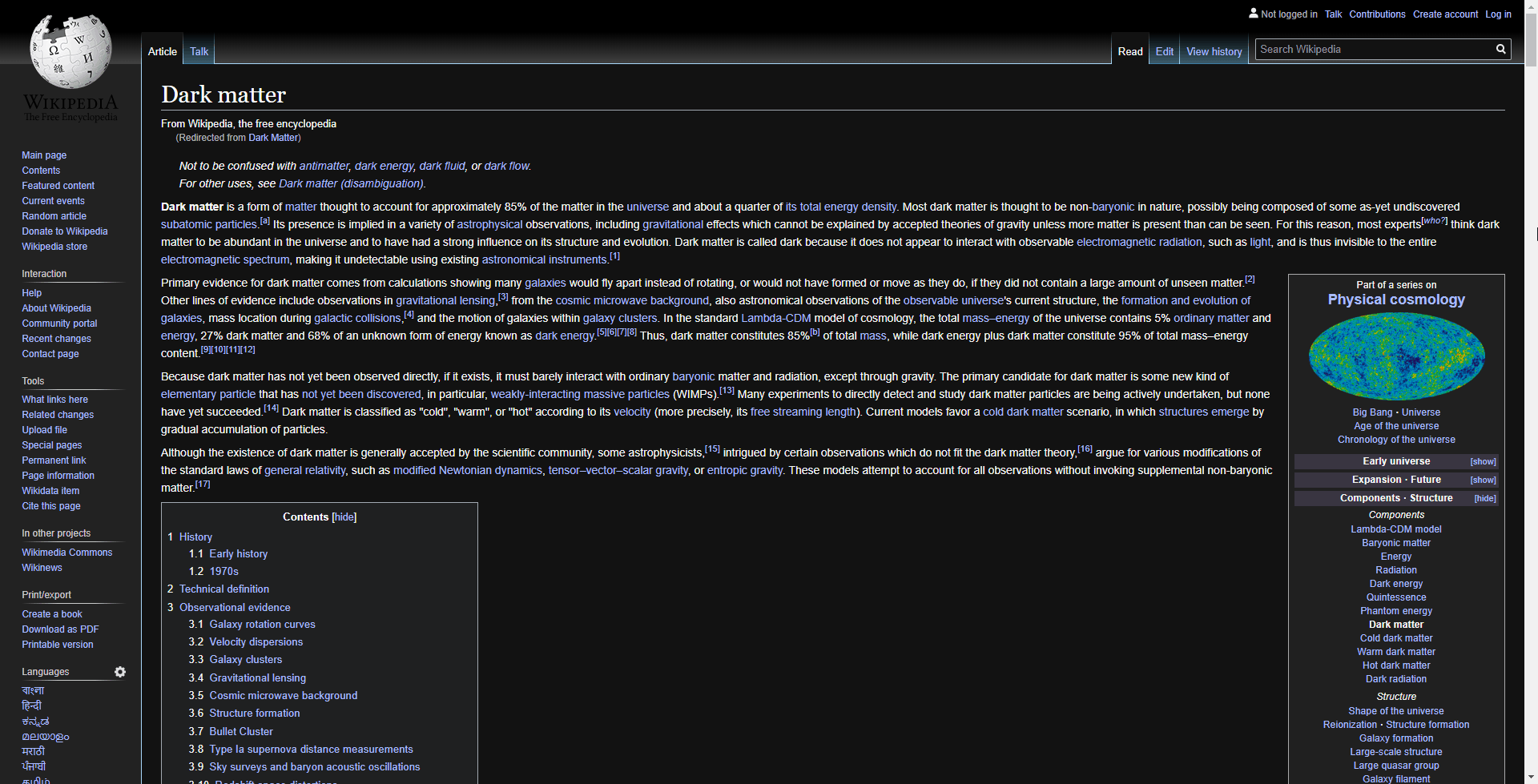Show the Early universe section
Image resolution: width=1538 pixels, height=784 pixels.
coord(1482,461)
